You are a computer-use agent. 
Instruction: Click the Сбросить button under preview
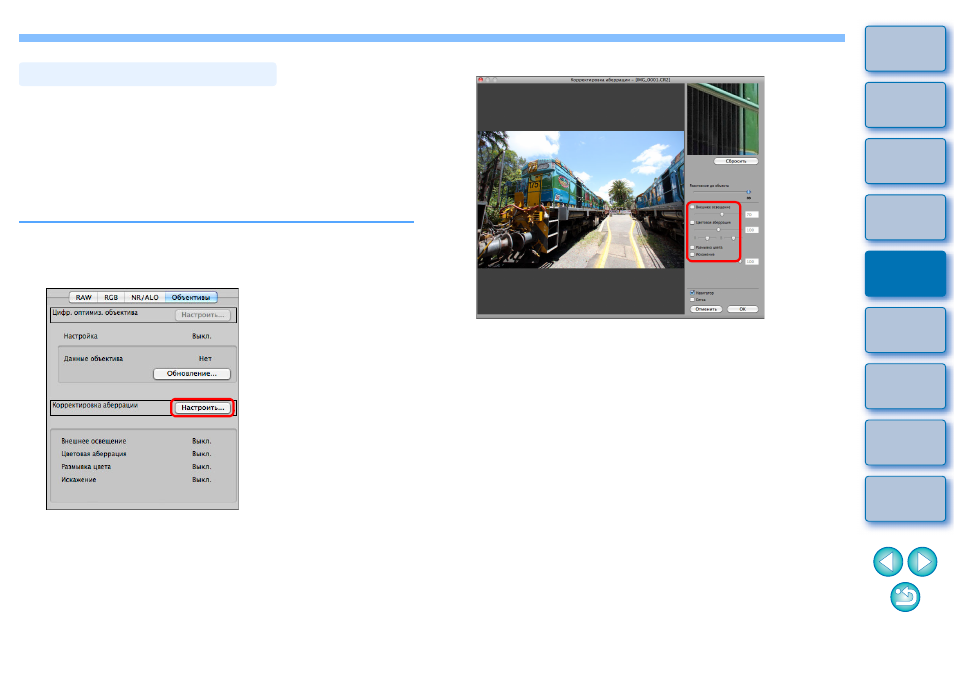point(736,161)
